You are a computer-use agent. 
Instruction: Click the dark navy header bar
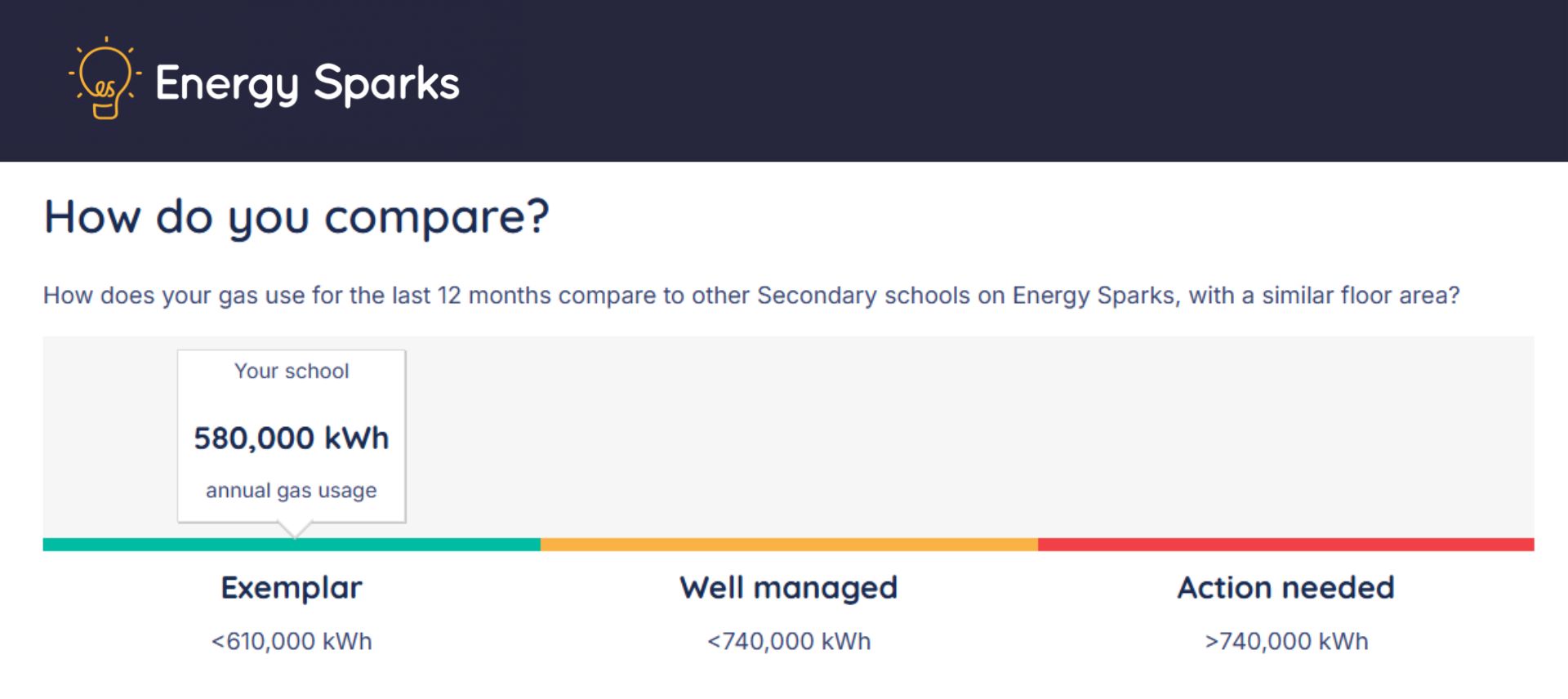980,80
